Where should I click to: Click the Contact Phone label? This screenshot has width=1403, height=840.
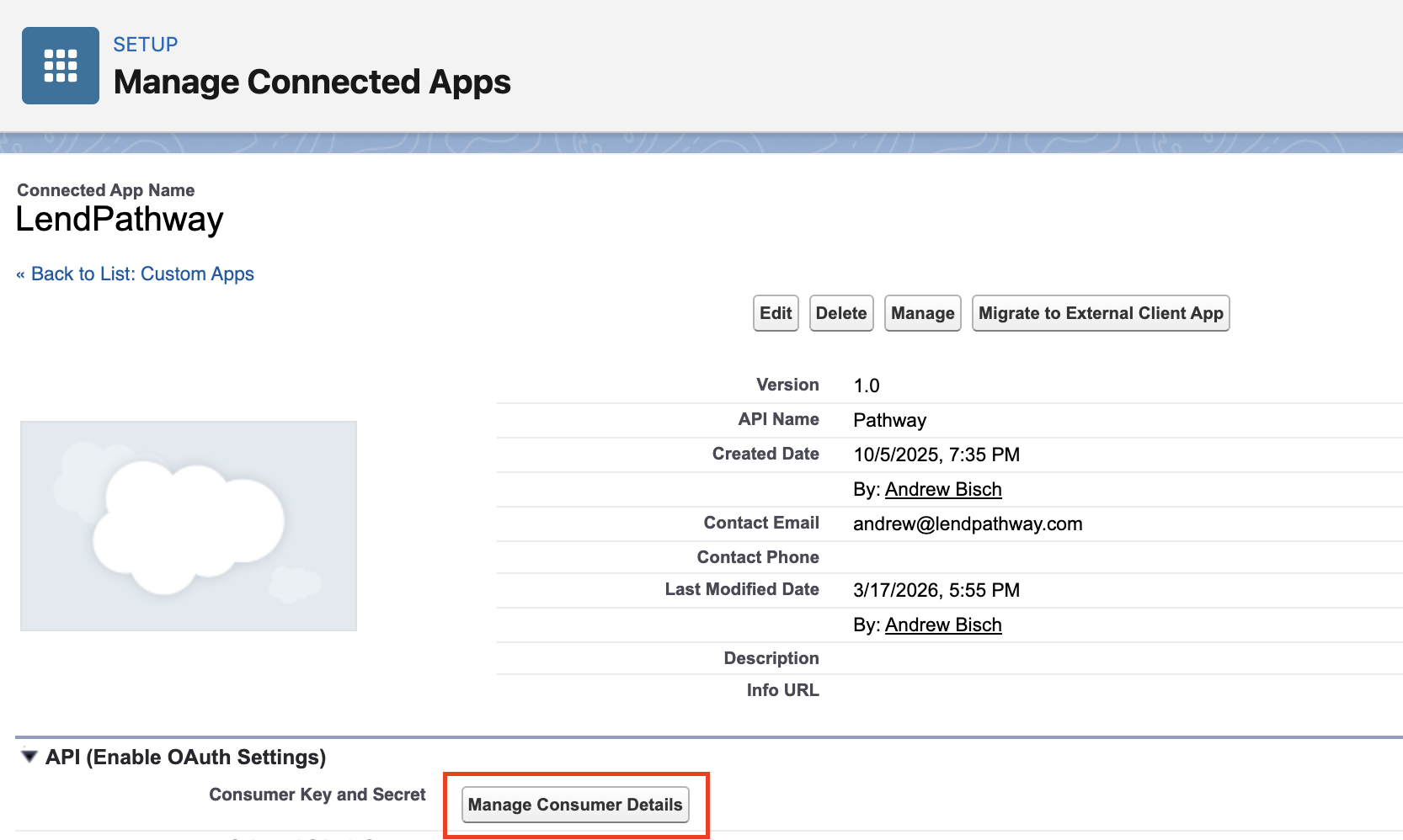pyautogui.click(x=758, y=557)
